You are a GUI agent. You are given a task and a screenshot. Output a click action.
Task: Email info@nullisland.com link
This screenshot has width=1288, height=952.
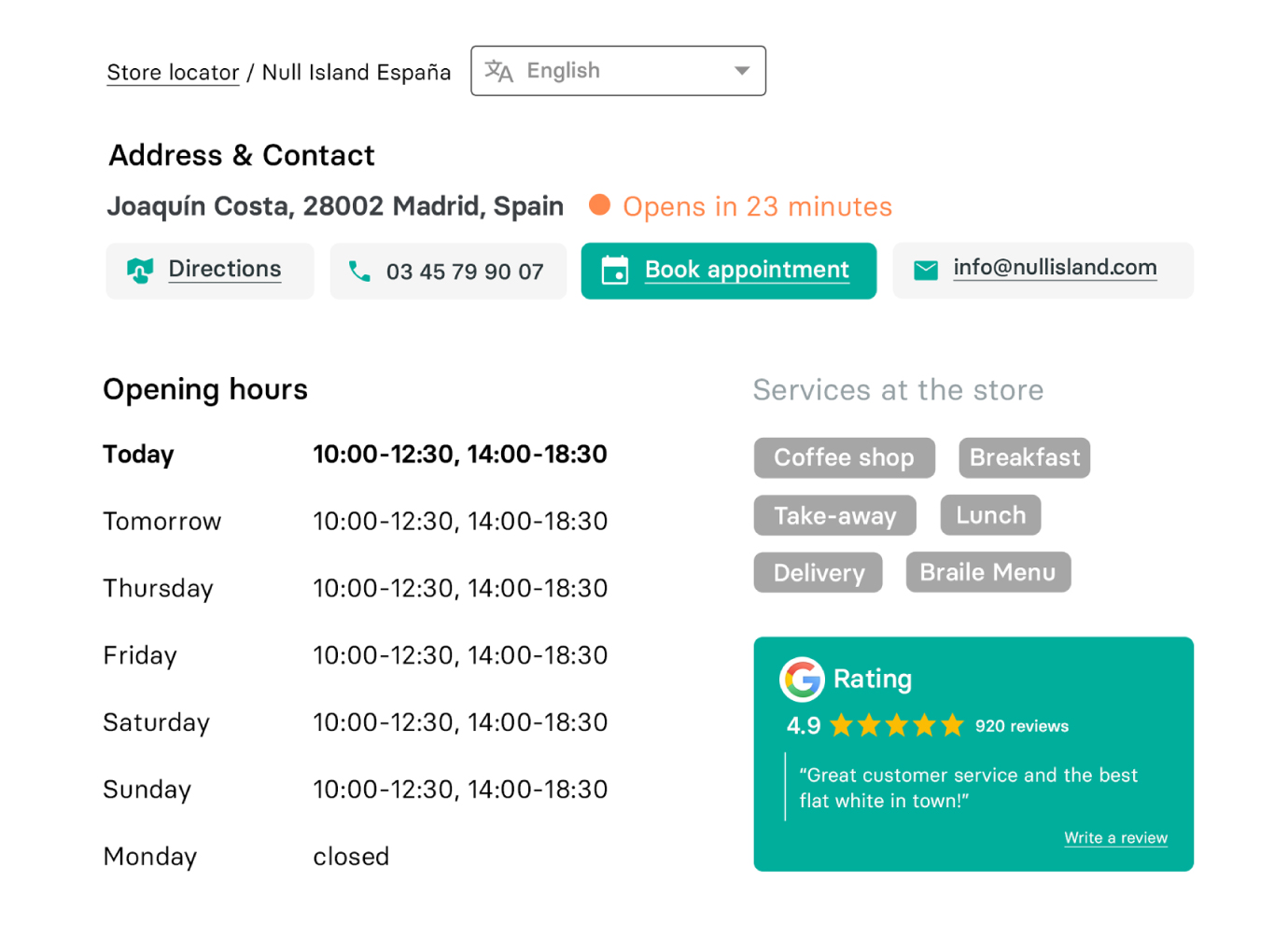click(x=1055, y=268)
